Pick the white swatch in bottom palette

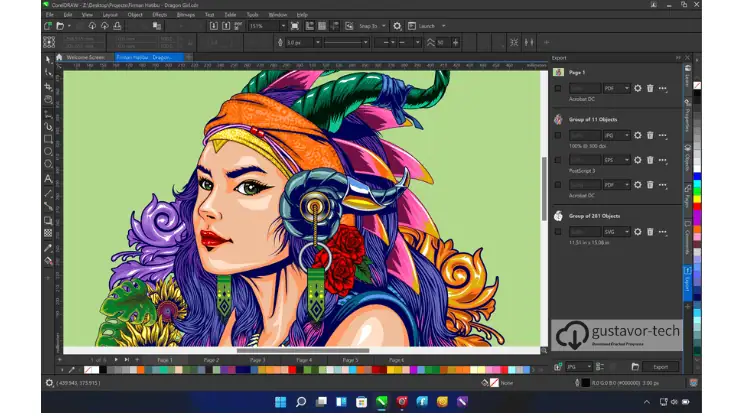[96, 370]
